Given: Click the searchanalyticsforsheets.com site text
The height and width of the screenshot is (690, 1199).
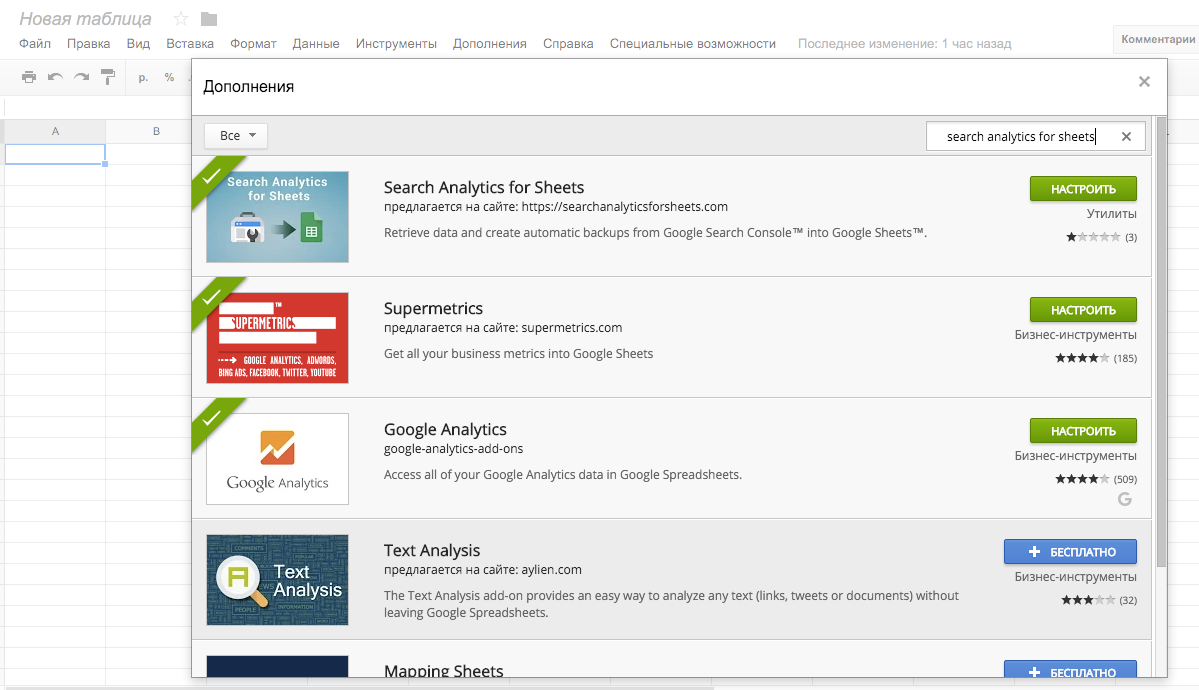Looking at the screenshot, I should (x=625, y=207).
